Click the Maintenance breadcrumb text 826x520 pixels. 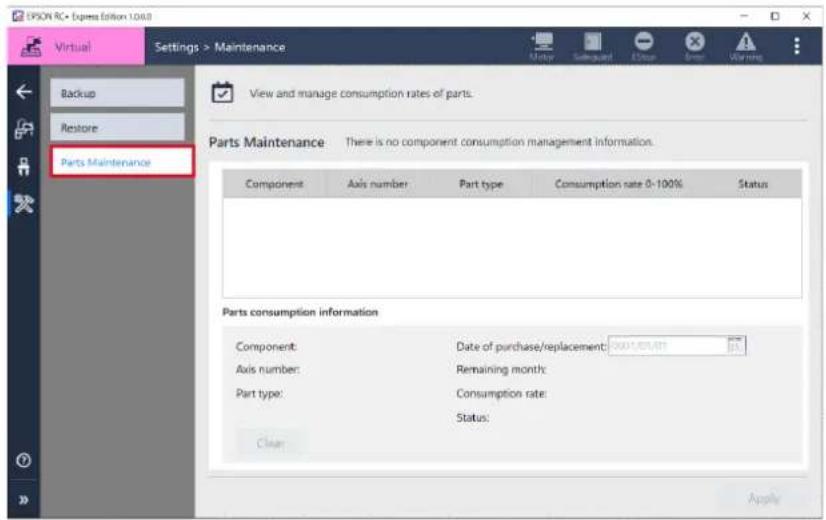pos(250,47)
